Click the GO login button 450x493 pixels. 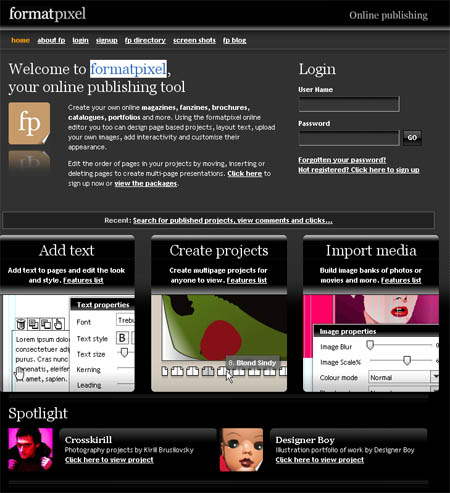[x=412, y=138]
